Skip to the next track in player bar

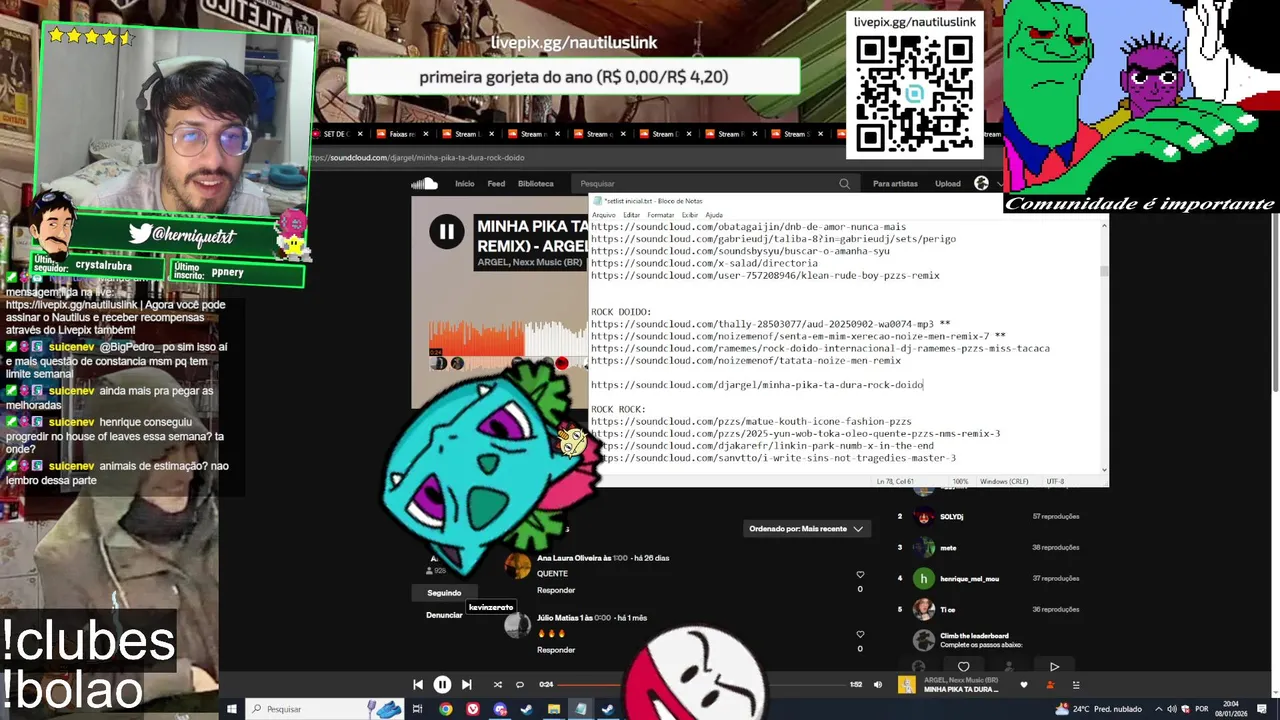tap(466, 685)
